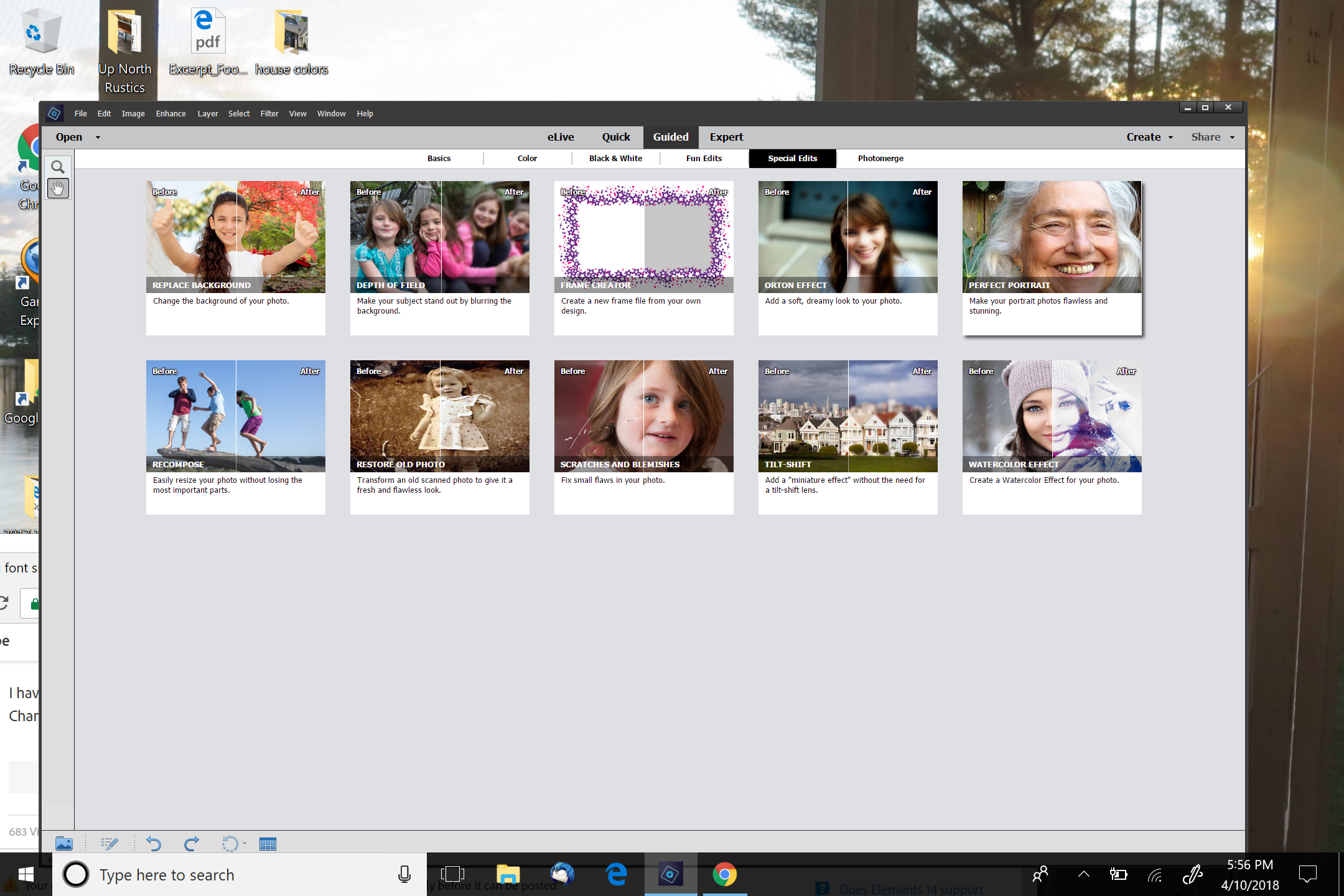Select the Color category tab
The height and width of the screenshot is (896, 1344).
527,158
